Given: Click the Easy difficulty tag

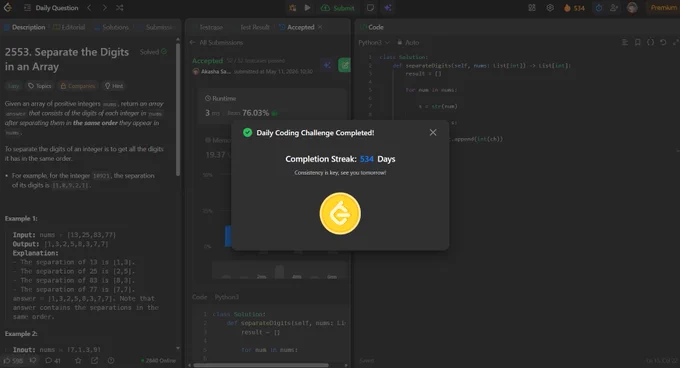Looking at the screenshot, I should point(13,86).
